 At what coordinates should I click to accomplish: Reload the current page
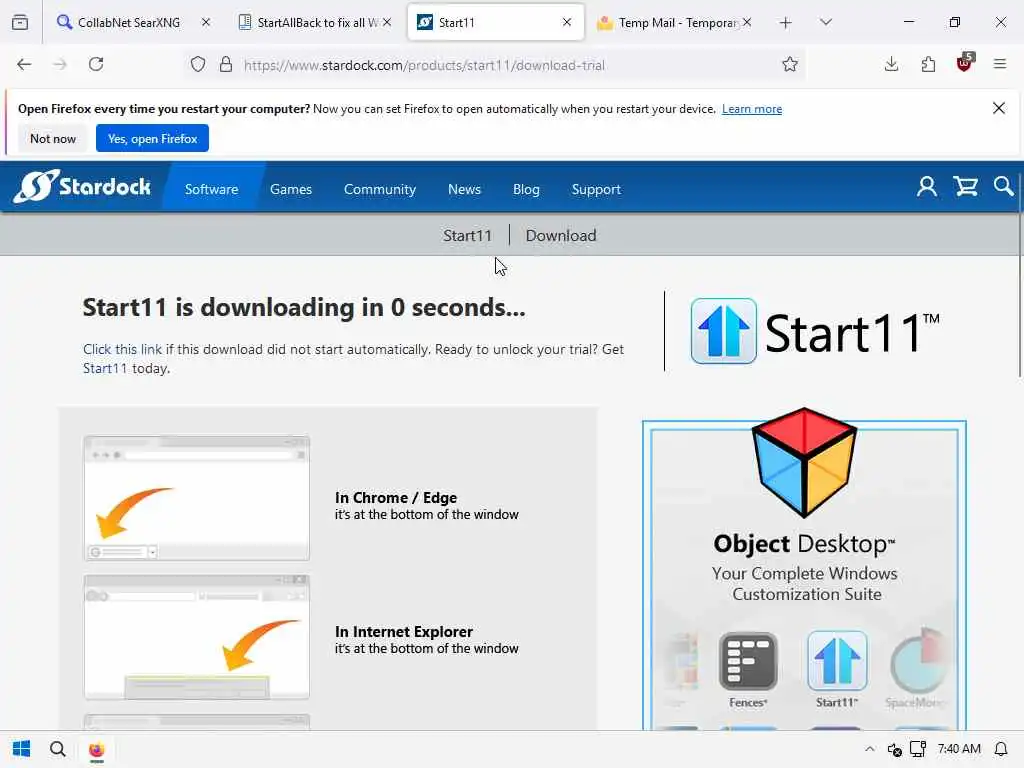(96, 64)
